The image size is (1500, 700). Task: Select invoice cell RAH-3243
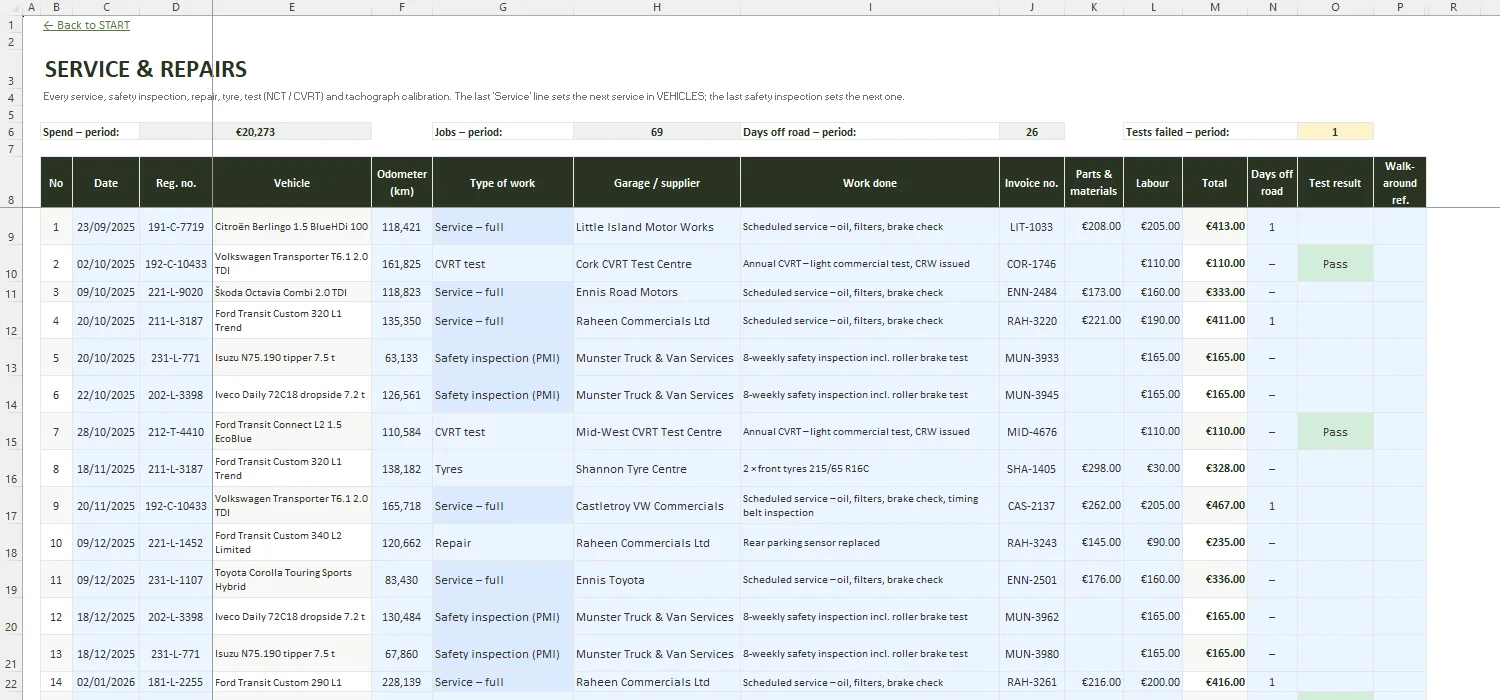tap(1032, 543)
